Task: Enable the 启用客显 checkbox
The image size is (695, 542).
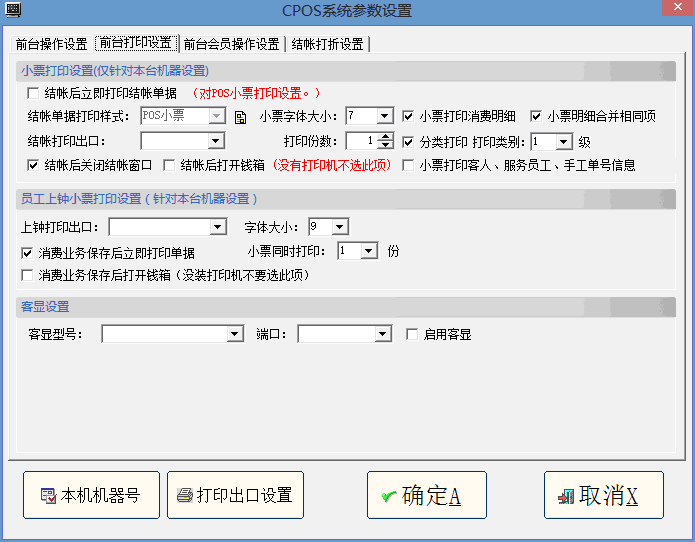Action: tap(412, 334)
